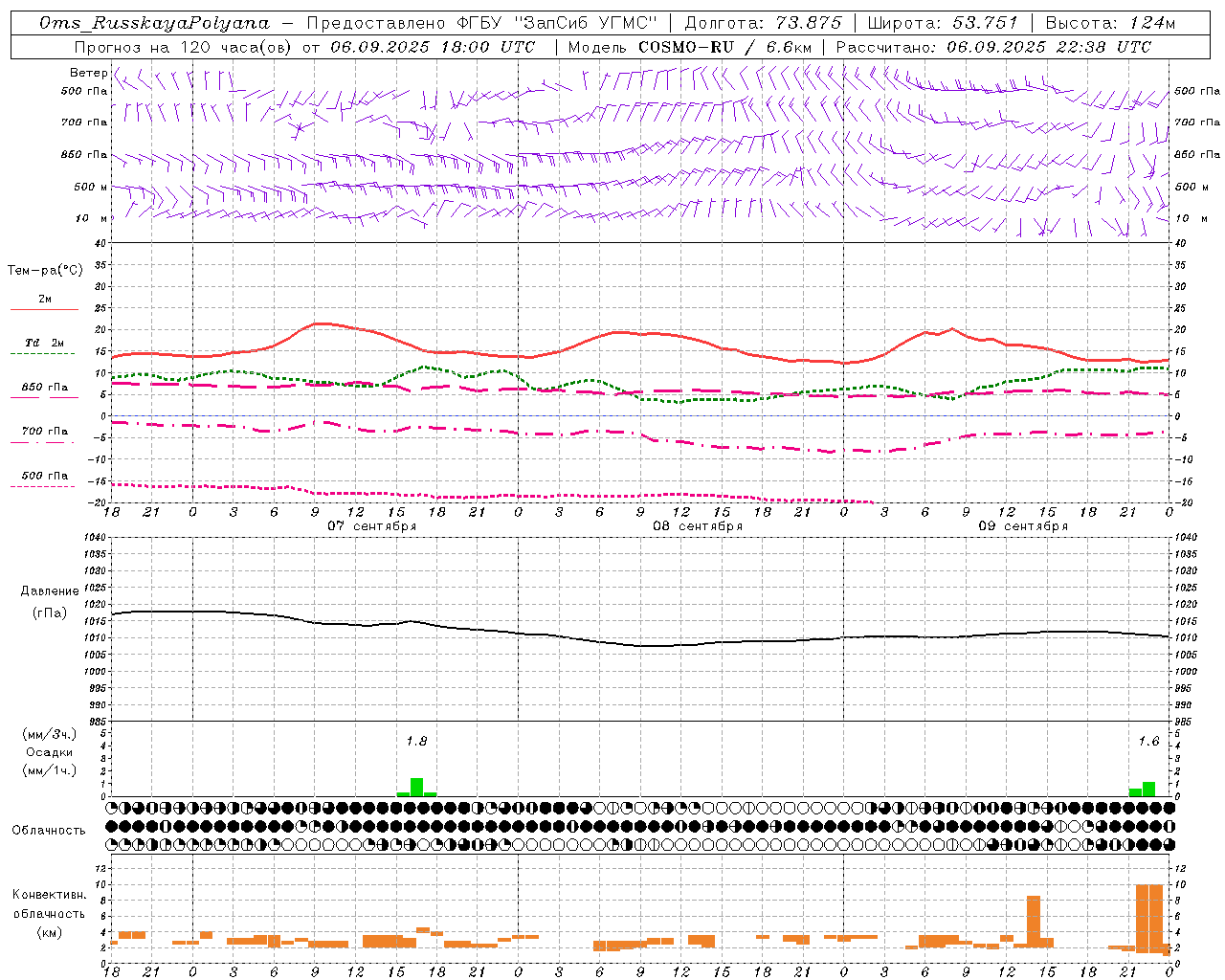The width and height of the screenshot is (1225, 980).
Task: Select the Высота: 124м elevation text
Action: coord(1110,23)
